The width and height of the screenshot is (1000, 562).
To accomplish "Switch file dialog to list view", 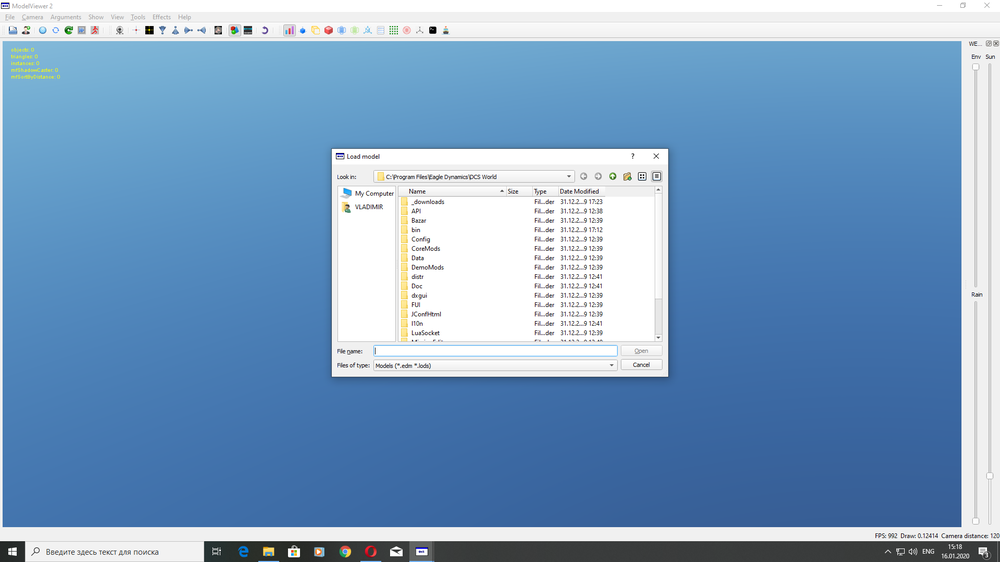I will (642, 177).
